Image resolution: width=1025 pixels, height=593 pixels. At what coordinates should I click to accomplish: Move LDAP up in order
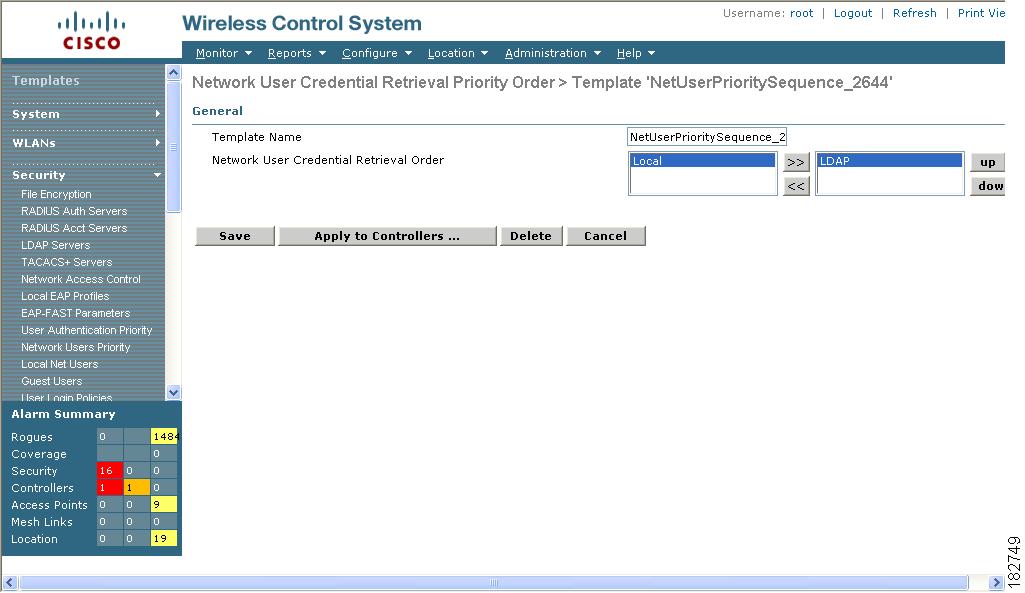point(987,162)
